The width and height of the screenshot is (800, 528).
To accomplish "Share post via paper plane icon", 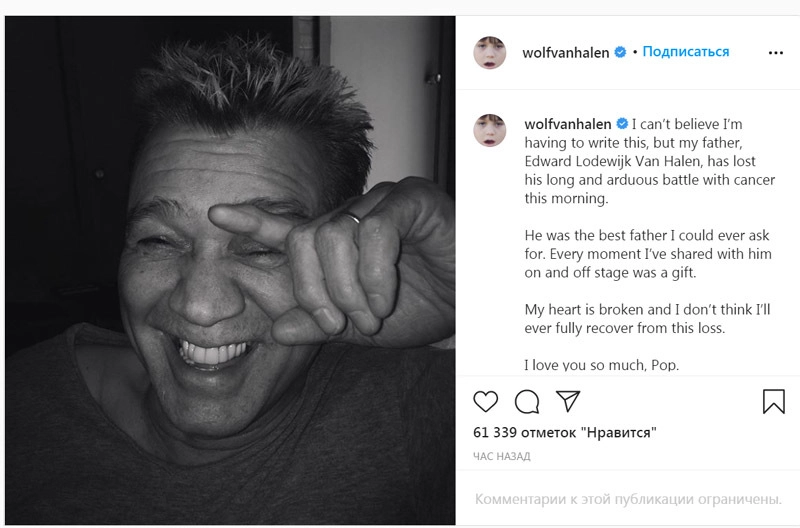I will point(568,402).
